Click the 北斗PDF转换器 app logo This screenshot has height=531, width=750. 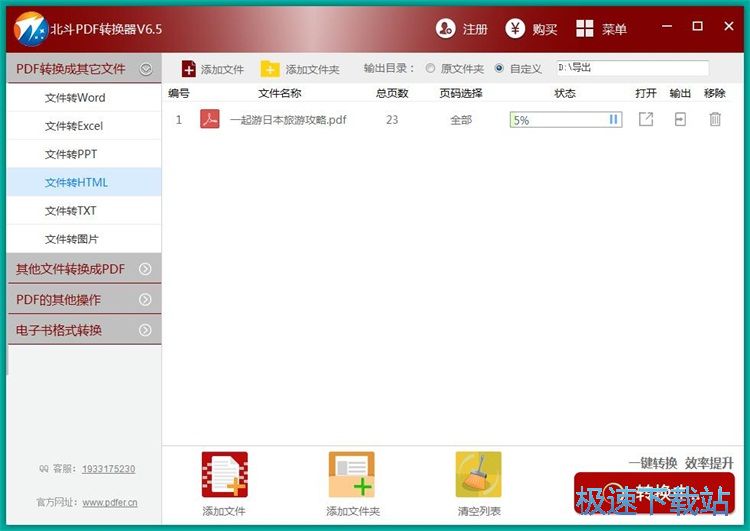(x=30, y=29)
